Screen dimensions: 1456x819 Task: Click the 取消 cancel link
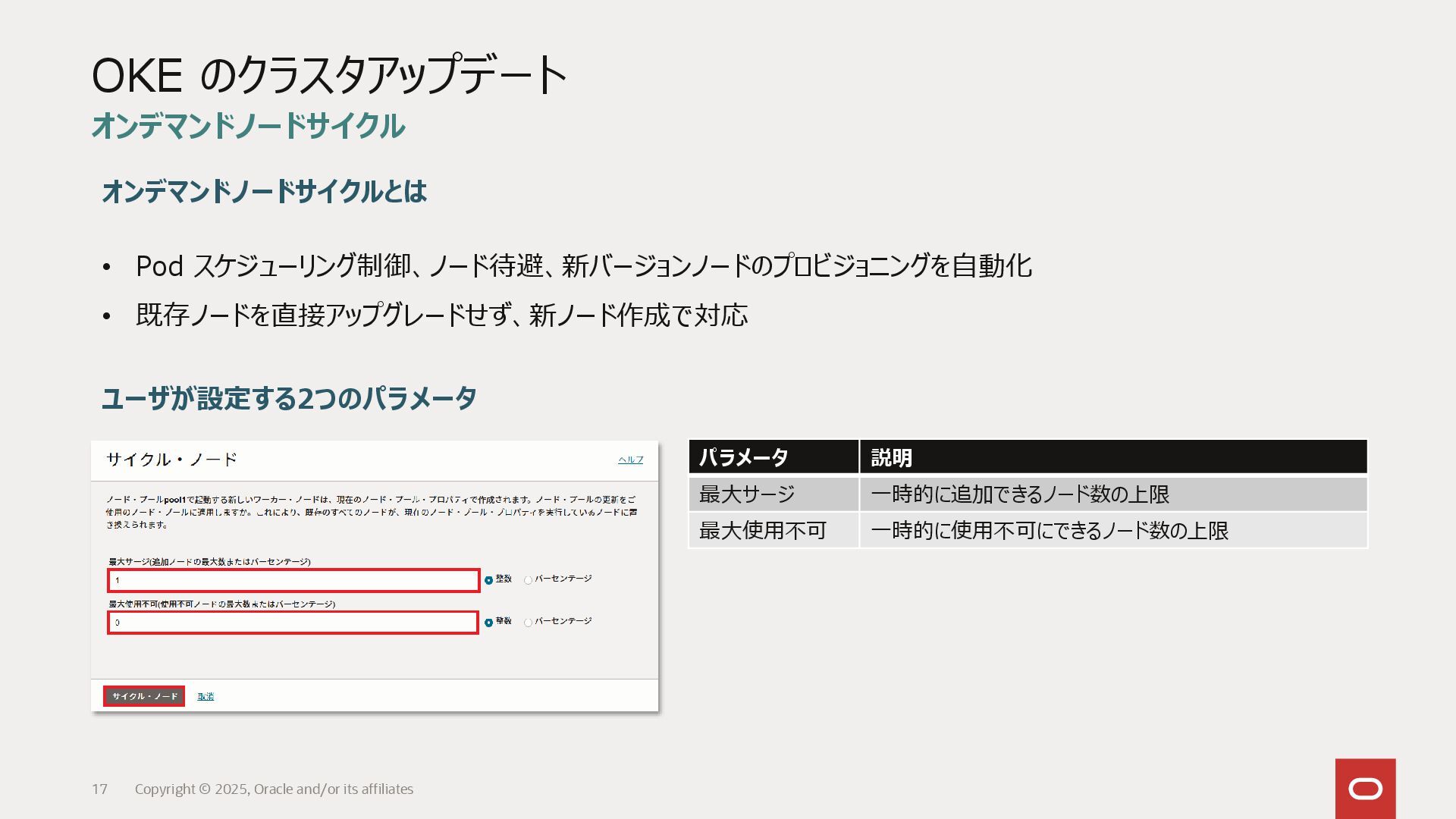(x=206, y=696)
